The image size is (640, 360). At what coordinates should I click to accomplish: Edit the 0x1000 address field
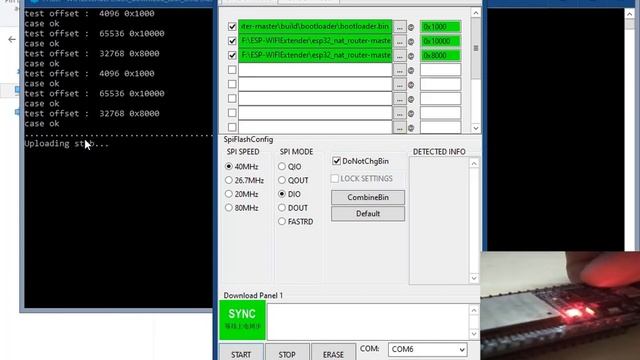pos(440,27)
